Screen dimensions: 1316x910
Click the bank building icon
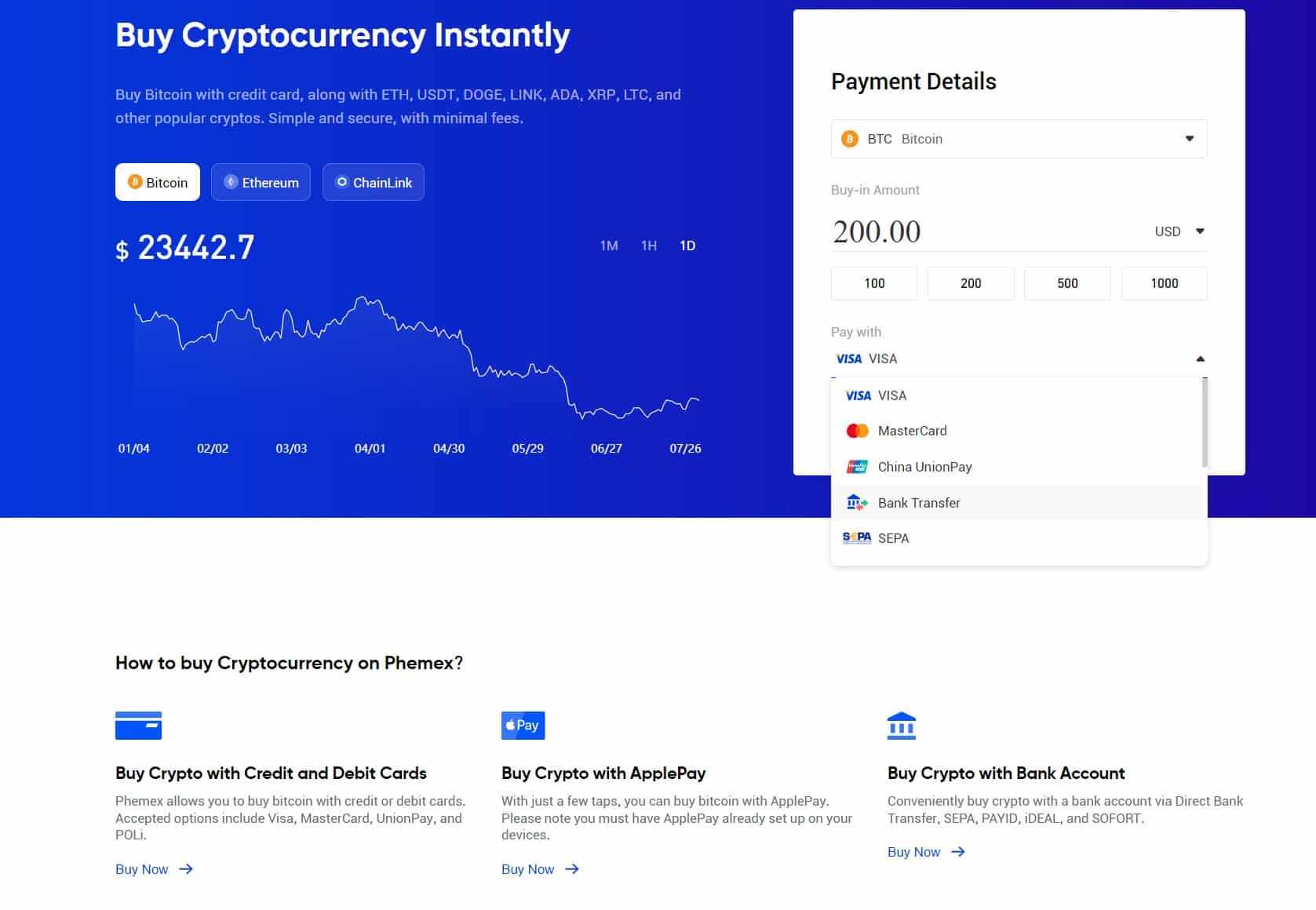pos(901,726)
